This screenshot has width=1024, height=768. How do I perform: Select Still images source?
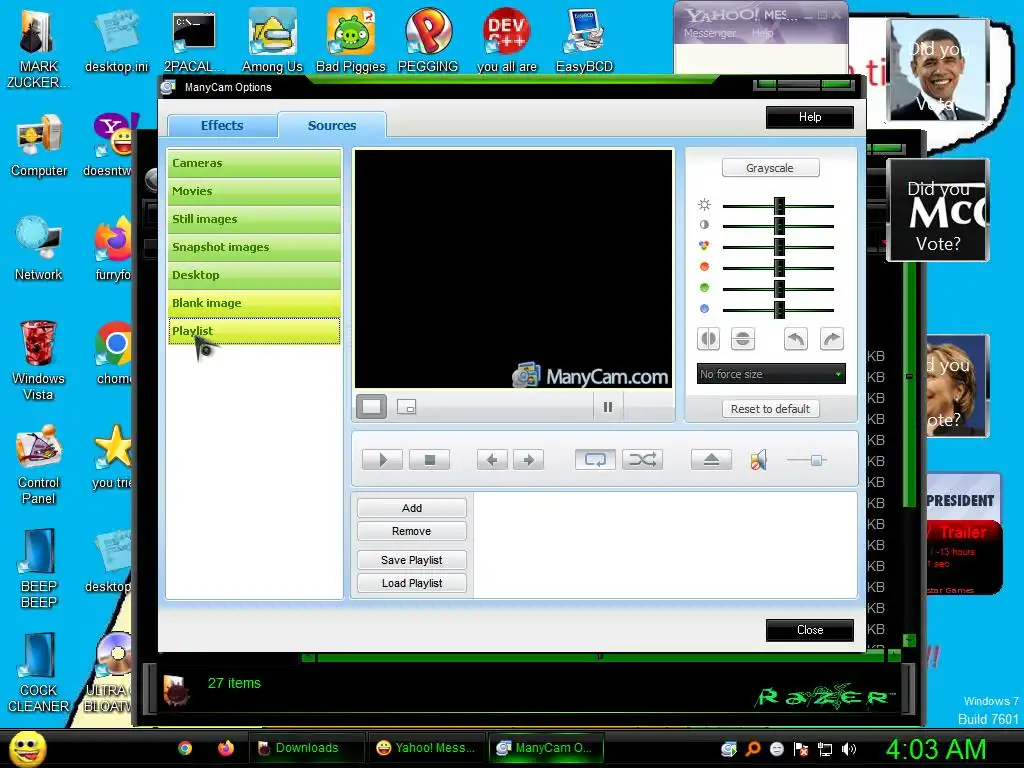(x=254, y=219)
